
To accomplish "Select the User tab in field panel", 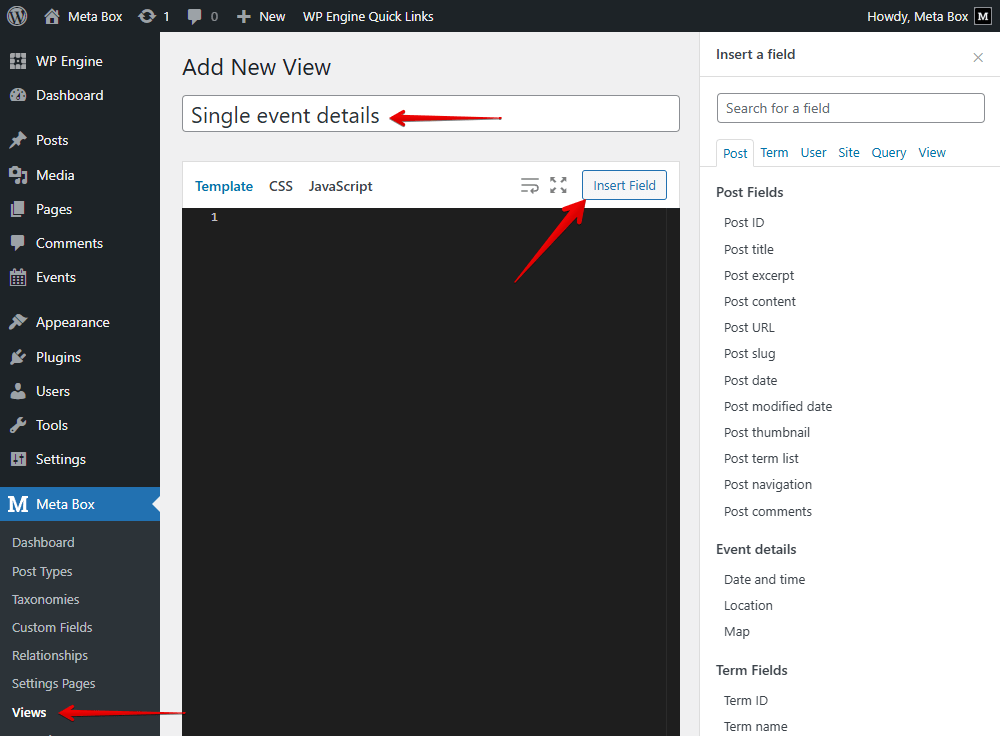I will (x=813, y=152).
